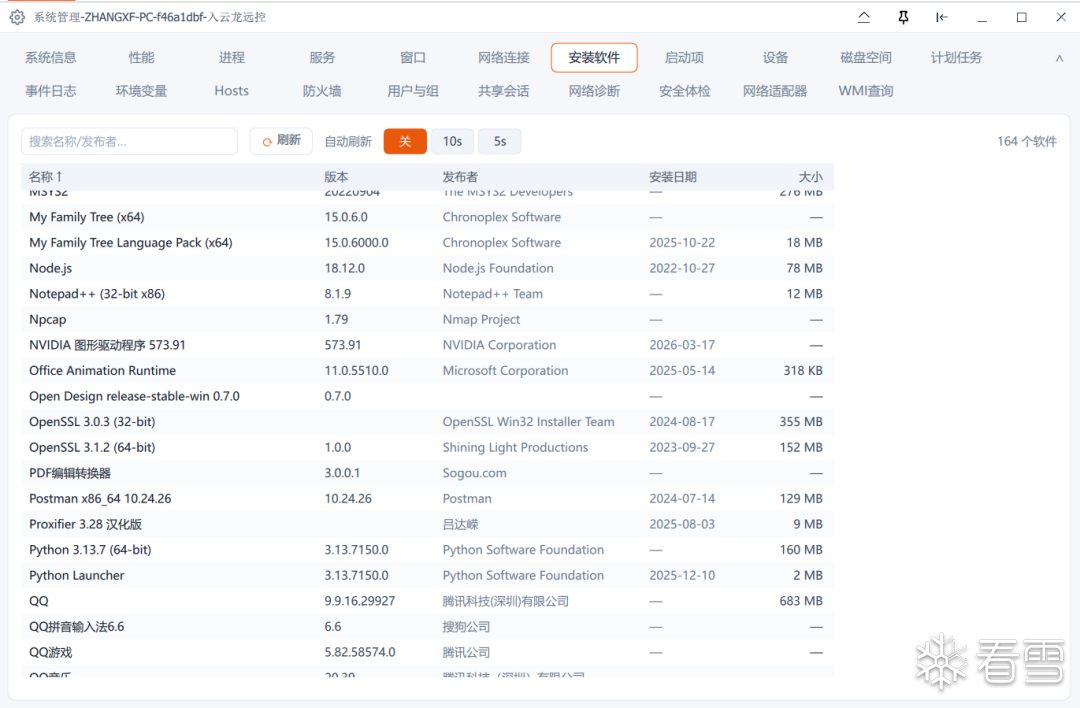
Task: Set auto refresh to 5s
Action: 499,141
